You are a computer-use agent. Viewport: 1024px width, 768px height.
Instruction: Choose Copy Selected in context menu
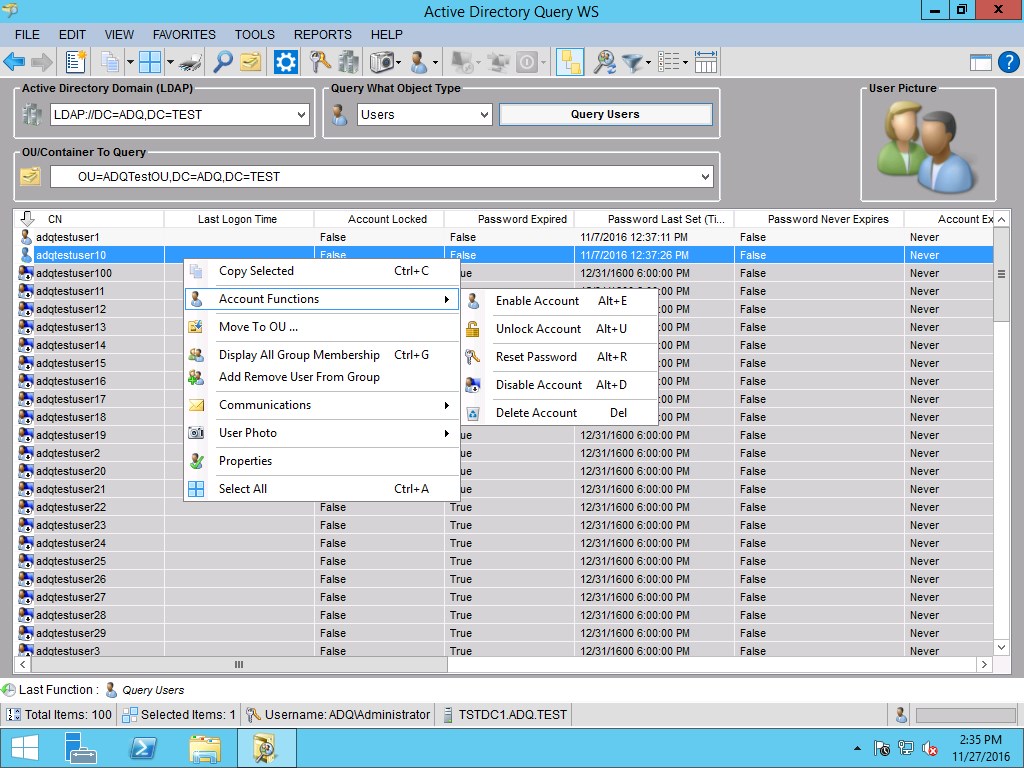322,271
